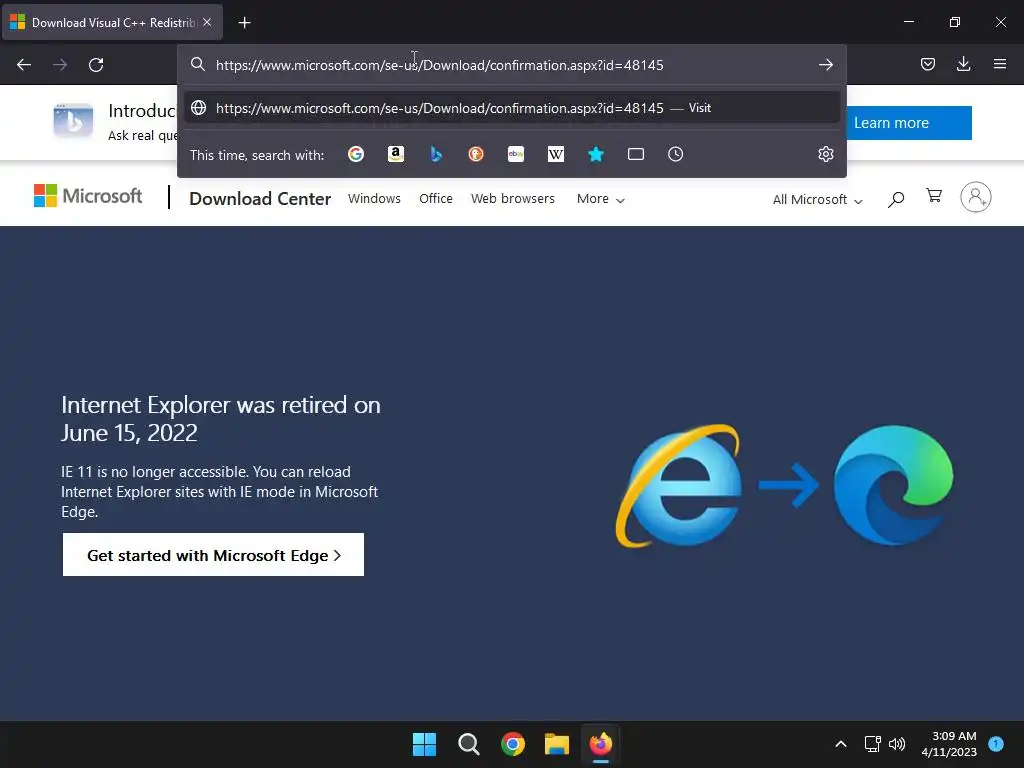Open the clock showing 3:09 AM
Screen dimensions: 1024x768
(949, 744)
